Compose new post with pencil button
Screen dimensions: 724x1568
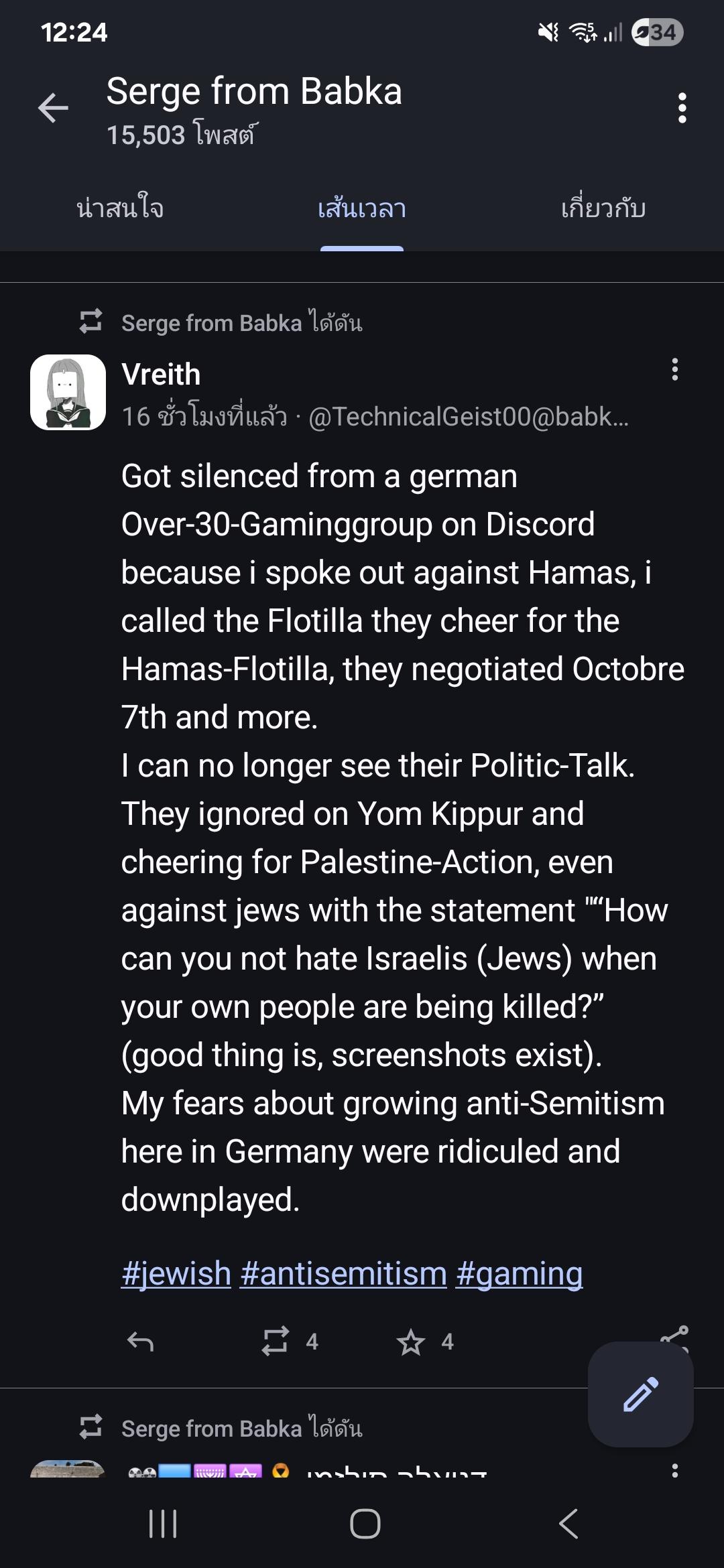tap(640, 1394)
